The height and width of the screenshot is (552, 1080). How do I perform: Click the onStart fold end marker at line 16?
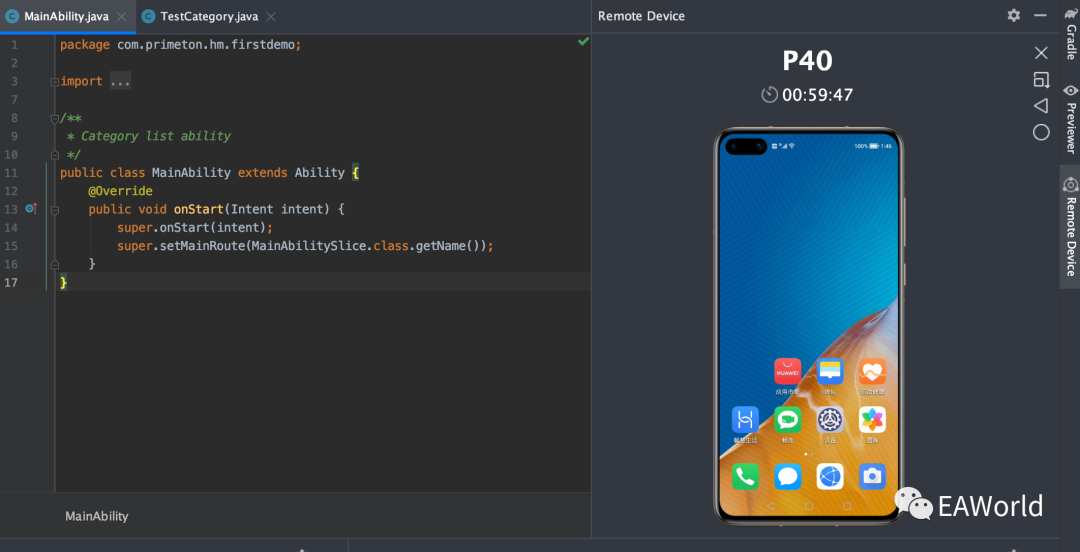pos(54,264)
